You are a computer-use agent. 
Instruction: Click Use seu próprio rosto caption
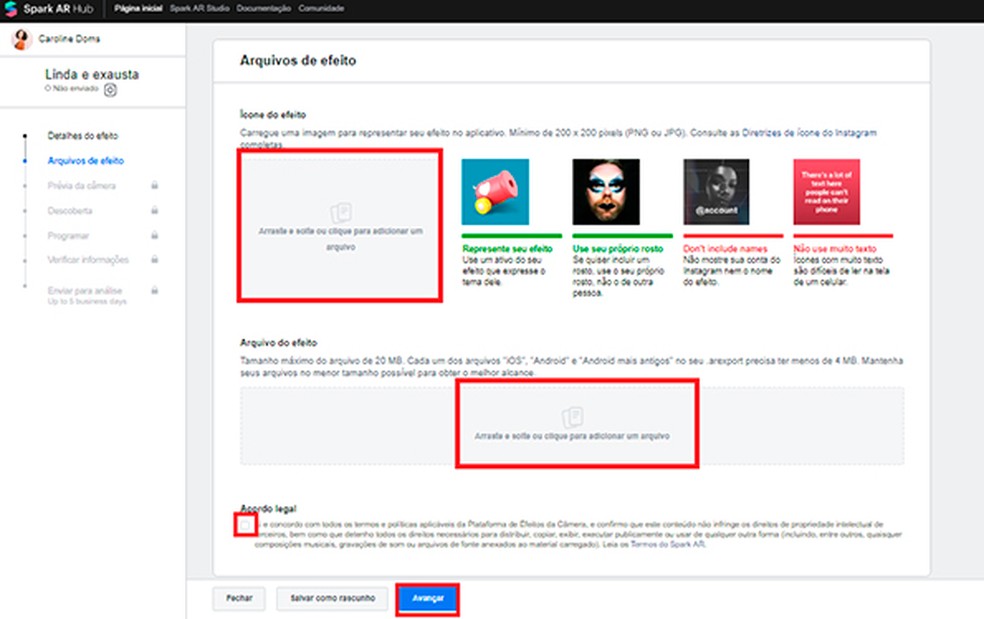click(x=618, y=249)
